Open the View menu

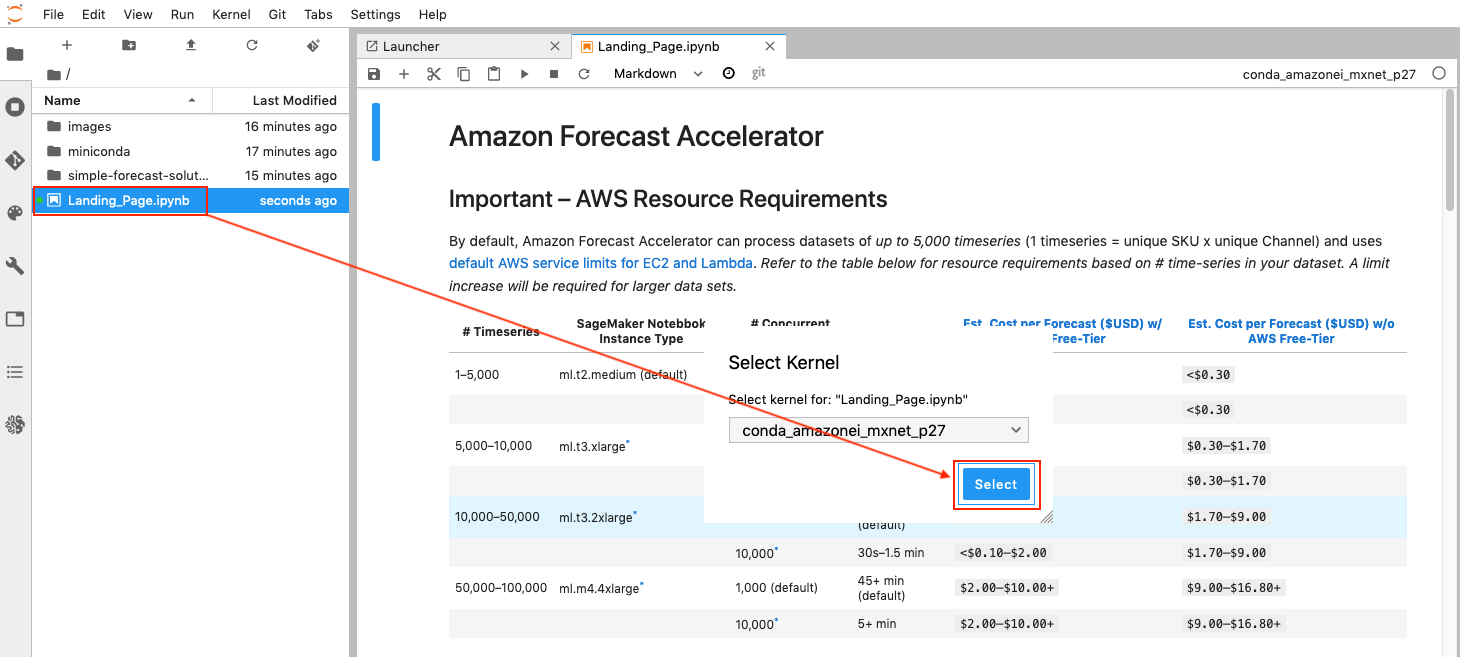138,14
